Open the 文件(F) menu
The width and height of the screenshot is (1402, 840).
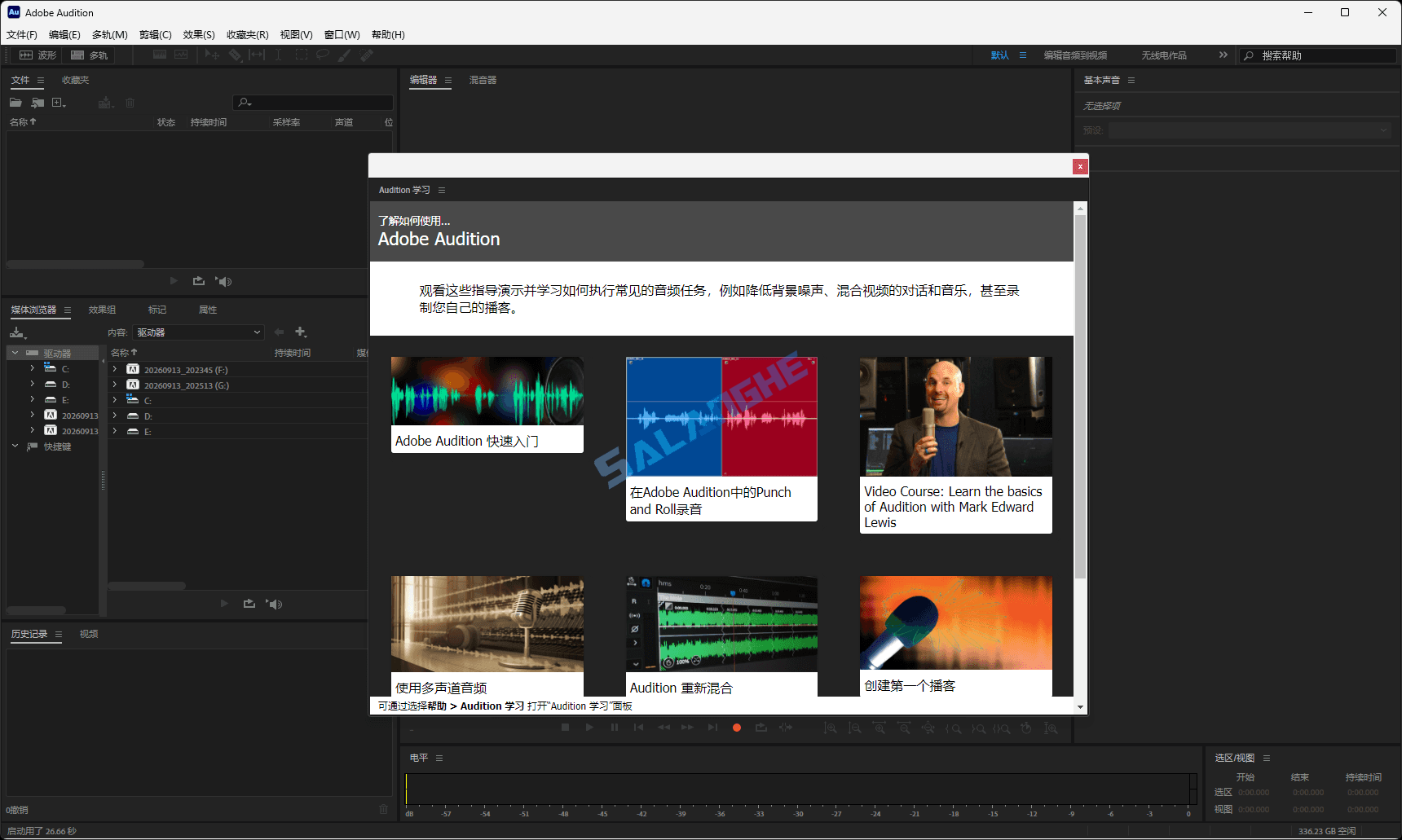point(22,35)
